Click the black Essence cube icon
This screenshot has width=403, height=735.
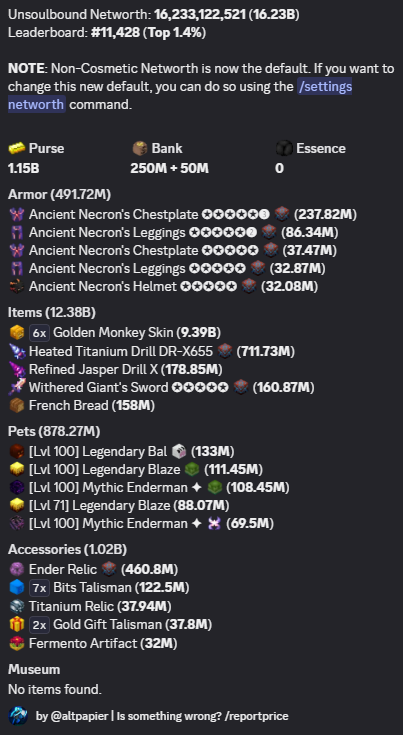pos(284,149)
